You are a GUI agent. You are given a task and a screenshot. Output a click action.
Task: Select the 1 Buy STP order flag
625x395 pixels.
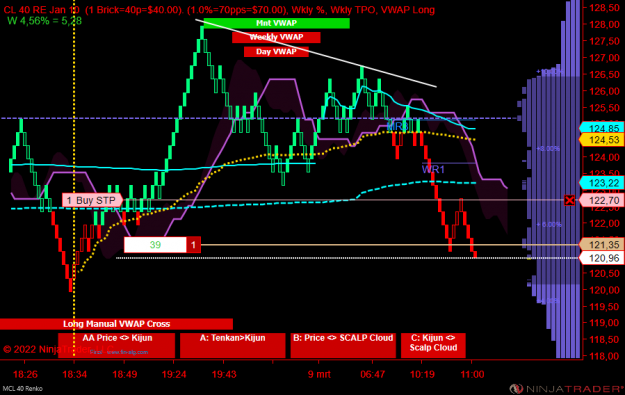pyautogui.click(x=92, y=200)
